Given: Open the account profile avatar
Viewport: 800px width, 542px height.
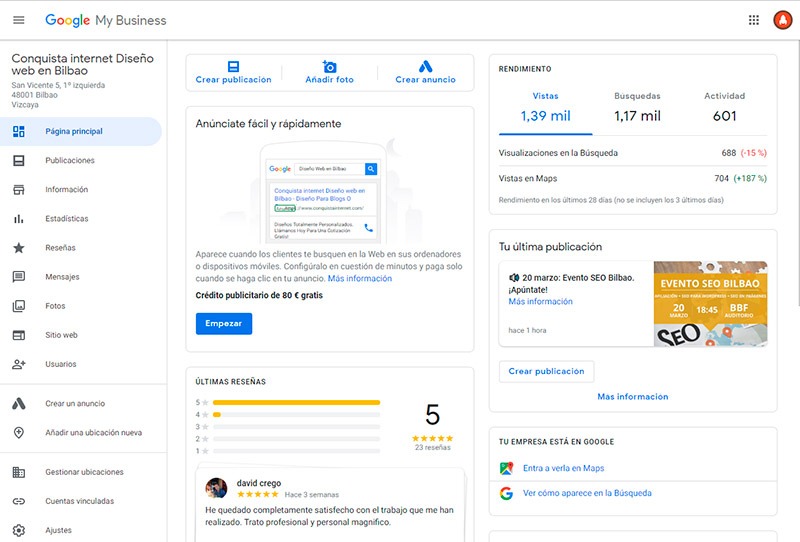Looking at the screenshot, I should click(782, 20).
